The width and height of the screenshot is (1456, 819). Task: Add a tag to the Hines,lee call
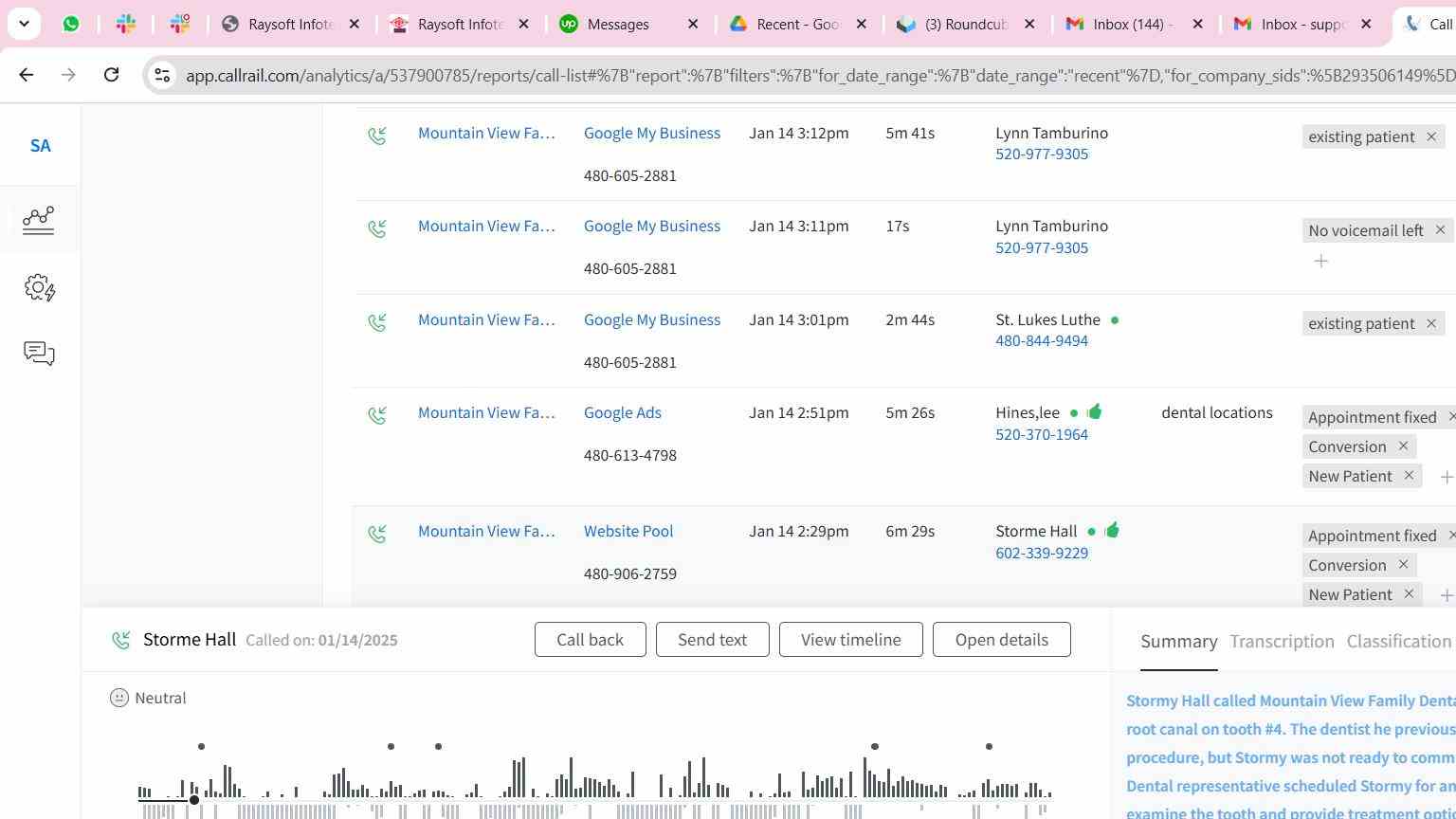pyautogui.click(x=1447, y=477)
